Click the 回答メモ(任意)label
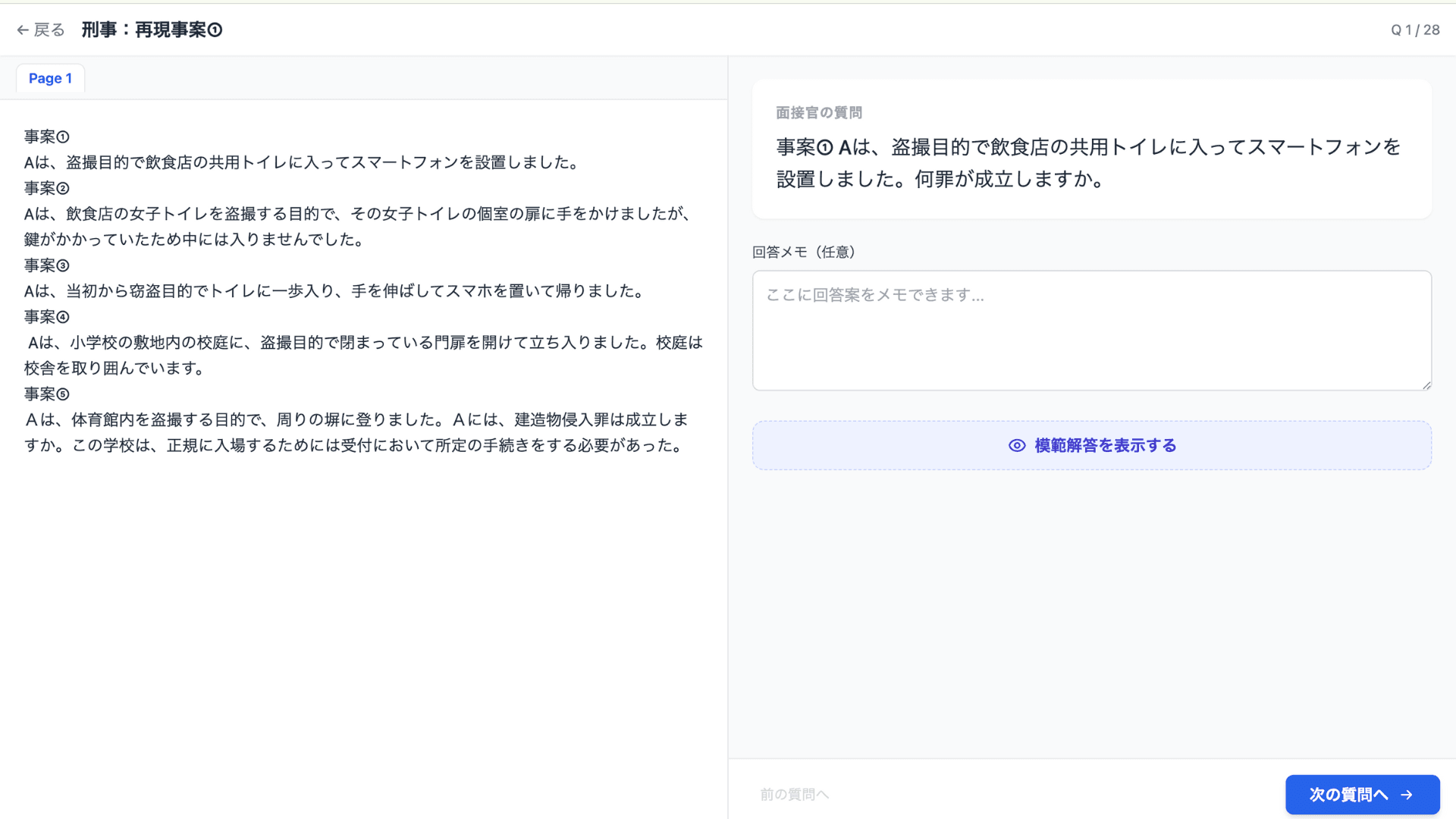The width and height of the screenshot is (1456, 819). point(803,251)
